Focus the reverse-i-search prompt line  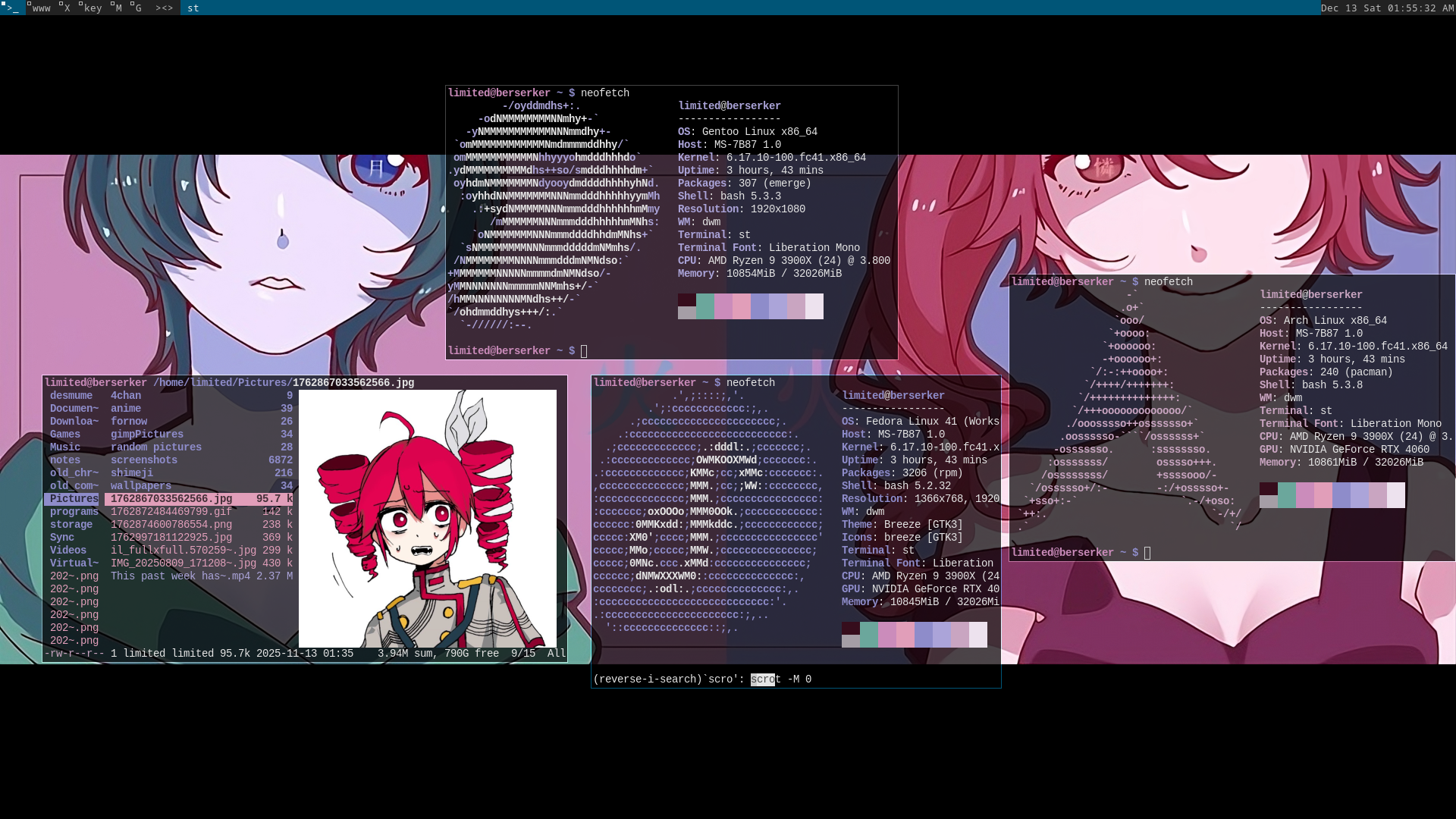coord(702,679)
